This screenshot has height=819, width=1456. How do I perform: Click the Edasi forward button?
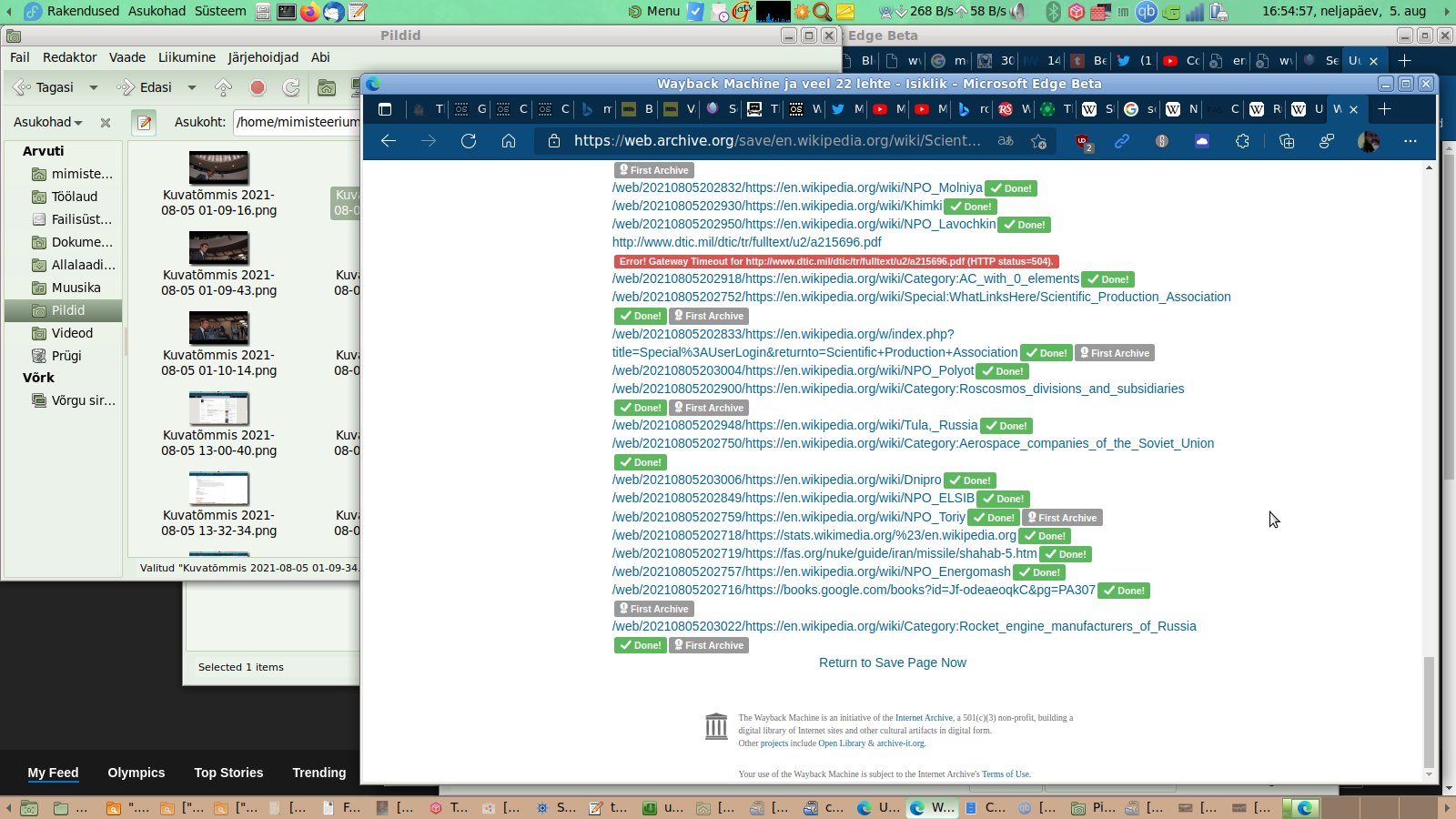145,87
